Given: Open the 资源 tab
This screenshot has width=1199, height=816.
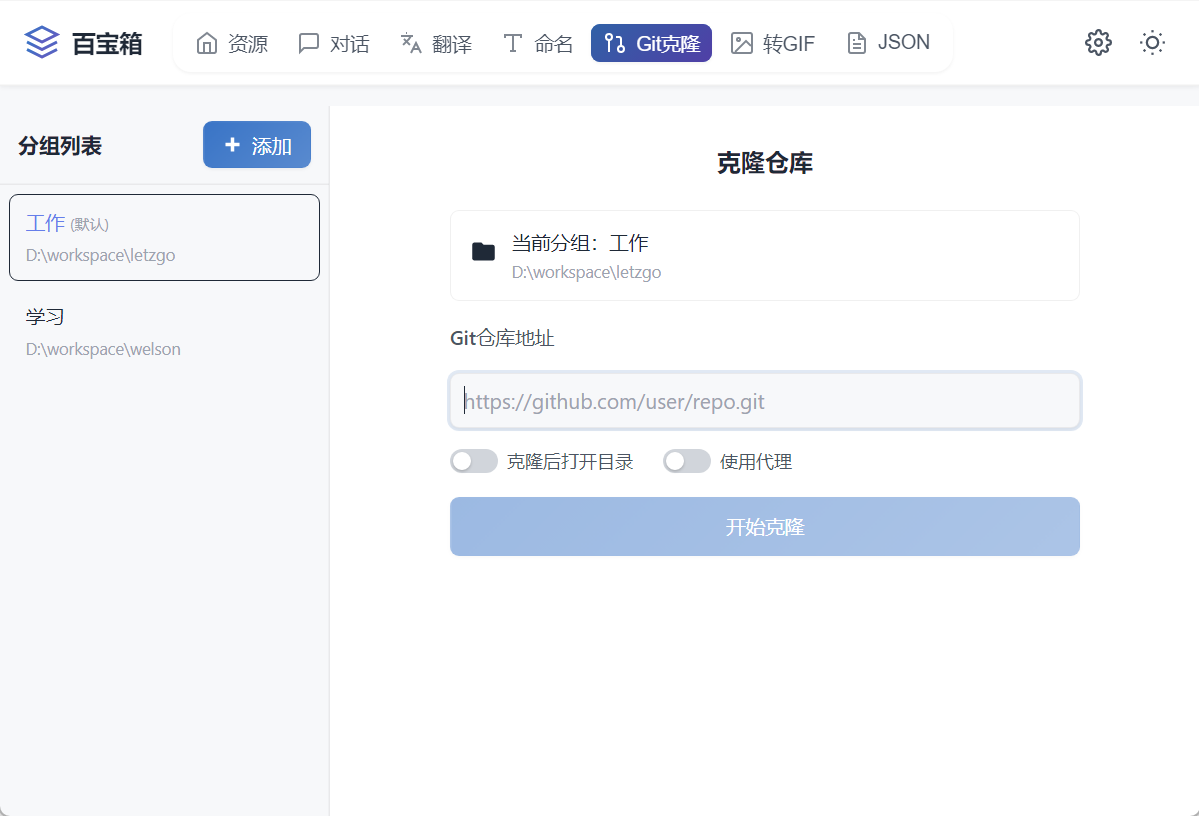Looking at the screenshot, I should click(x=232, y=43).
